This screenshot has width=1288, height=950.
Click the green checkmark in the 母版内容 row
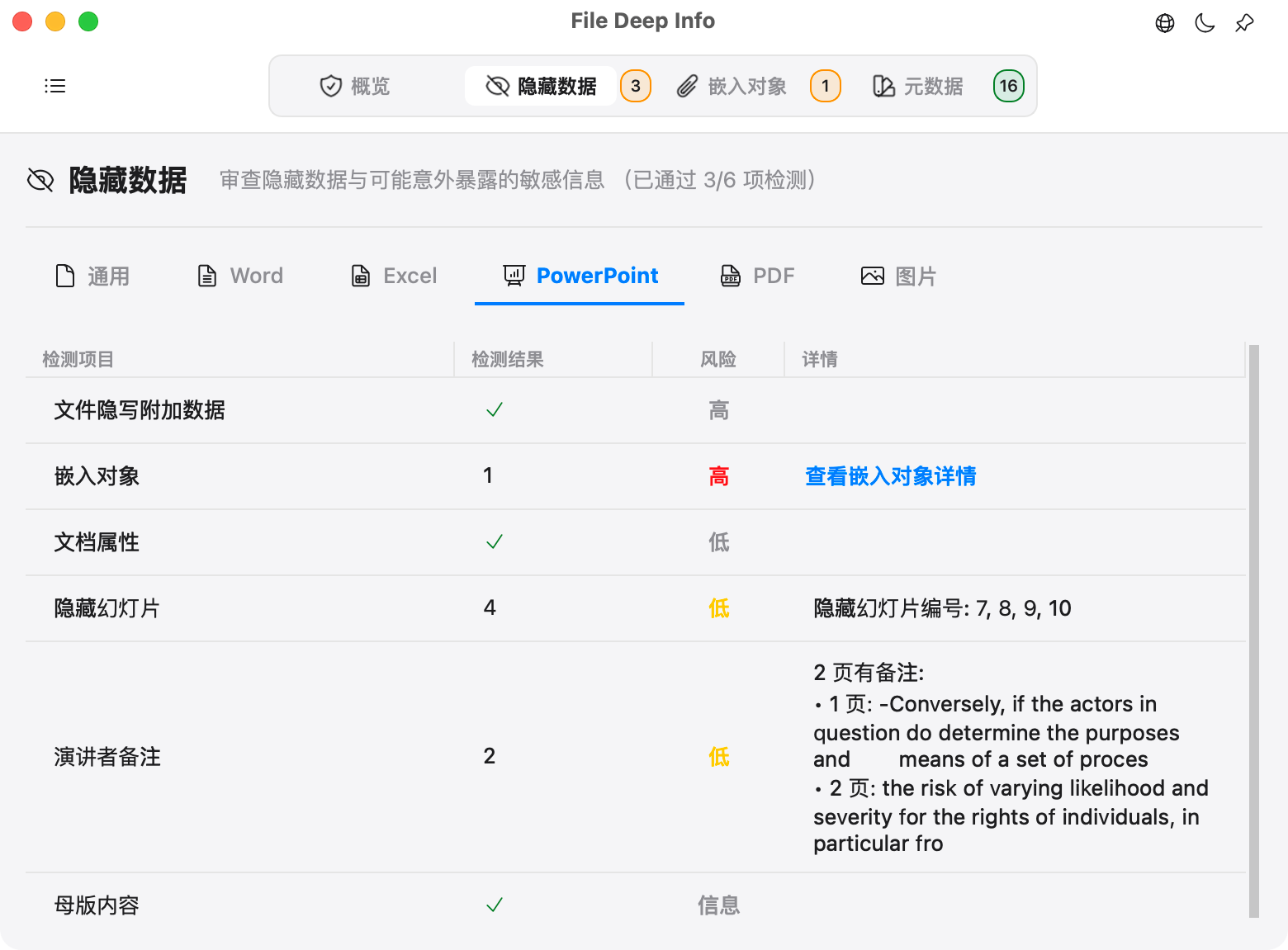click(x=495, y=905)
